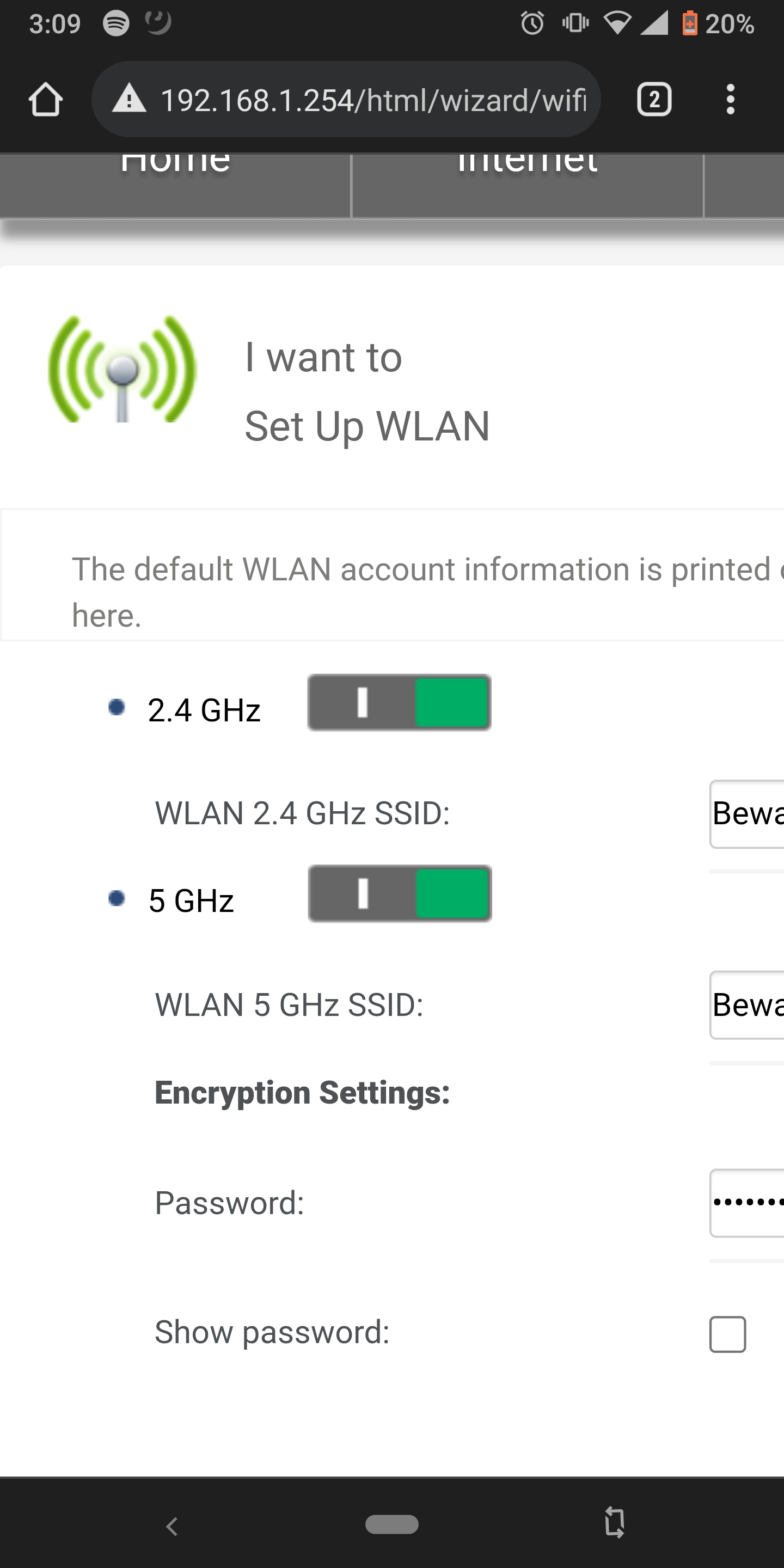This screenshot has width=784, height=1568.
Task: Open the tab switcher showing 2 tabs
Action: [x=654, y=99]
